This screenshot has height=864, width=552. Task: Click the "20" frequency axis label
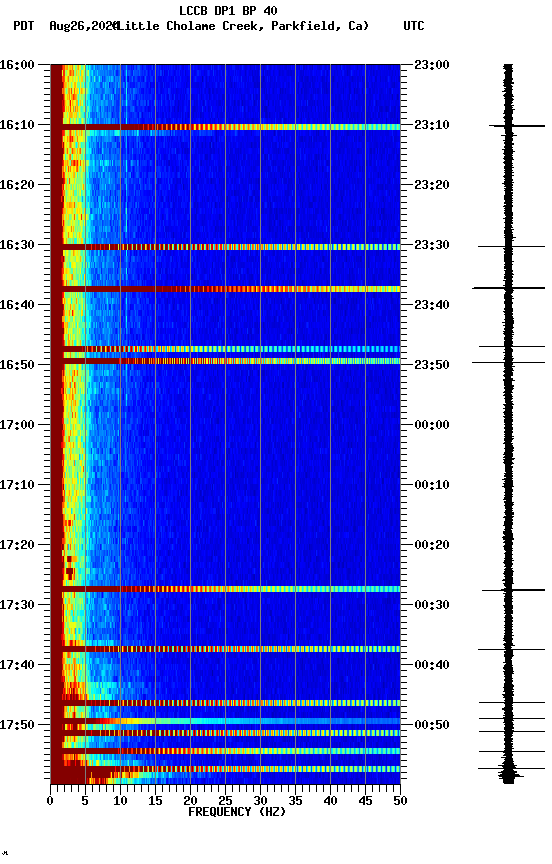click(190, 801)
